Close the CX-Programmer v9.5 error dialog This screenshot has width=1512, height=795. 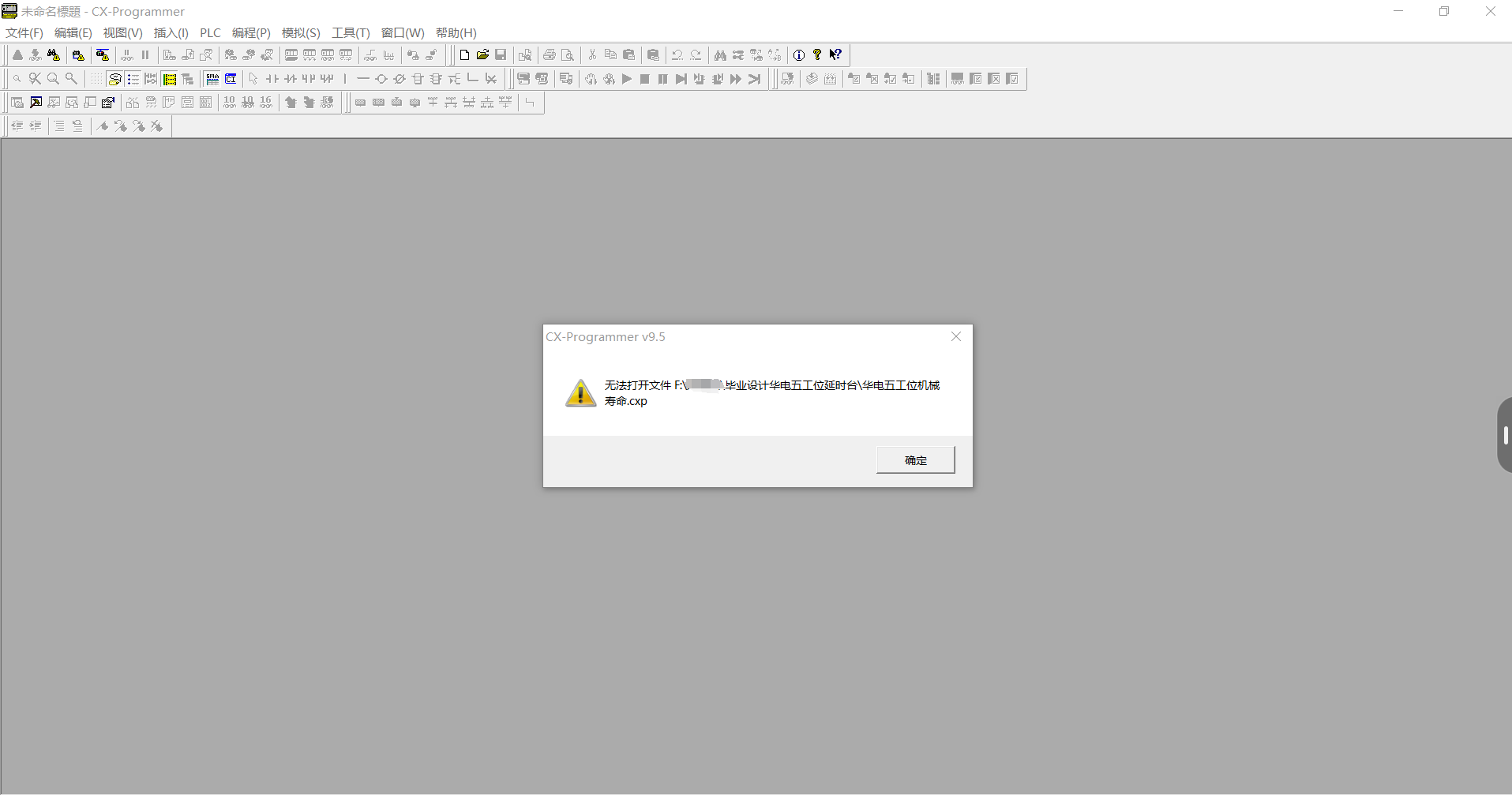pyautogui.click(x=956, y=336)
